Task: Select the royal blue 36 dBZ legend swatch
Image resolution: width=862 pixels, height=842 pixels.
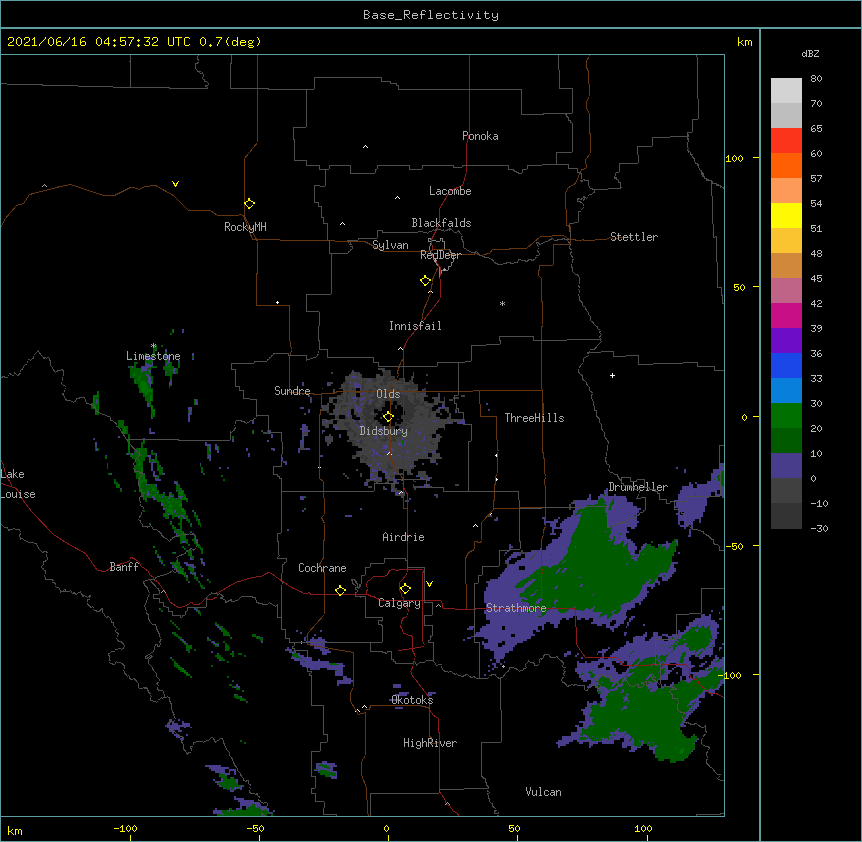Action: 786,365
